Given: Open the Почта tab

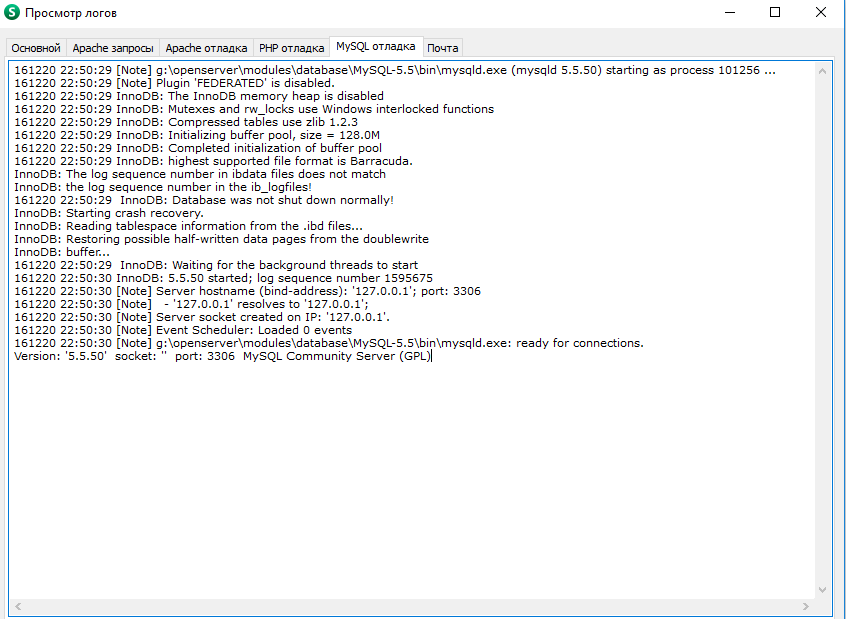Looking at the screenshot, I should pos(442,48).
